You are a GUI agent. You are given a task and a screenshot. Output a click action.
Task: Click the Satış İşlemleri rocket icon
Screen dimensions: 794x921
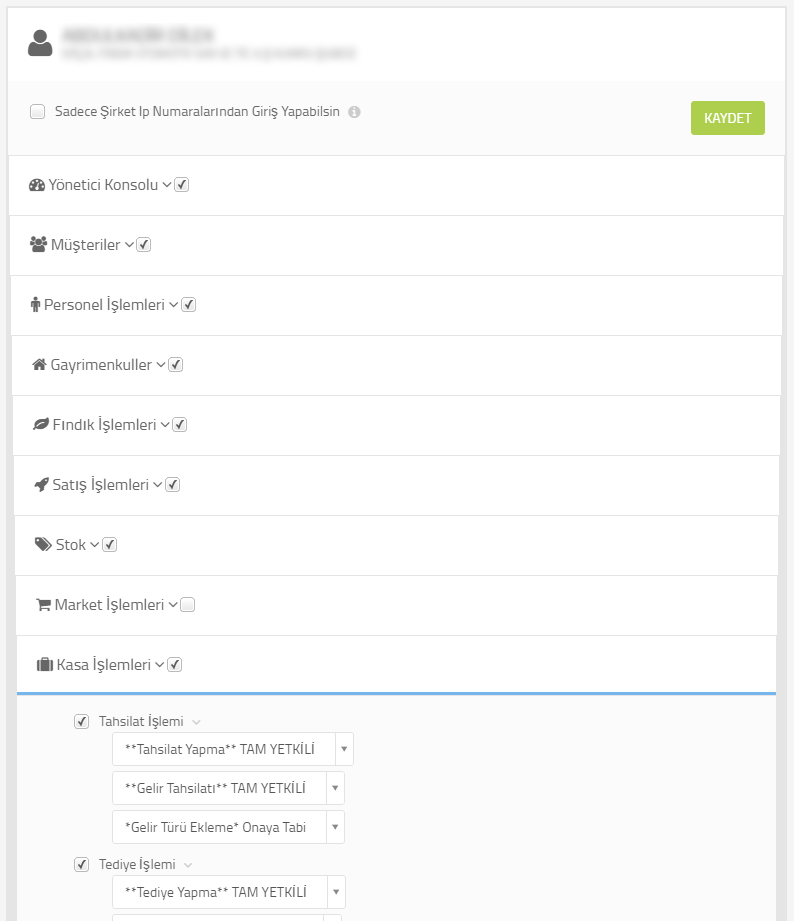42,485
